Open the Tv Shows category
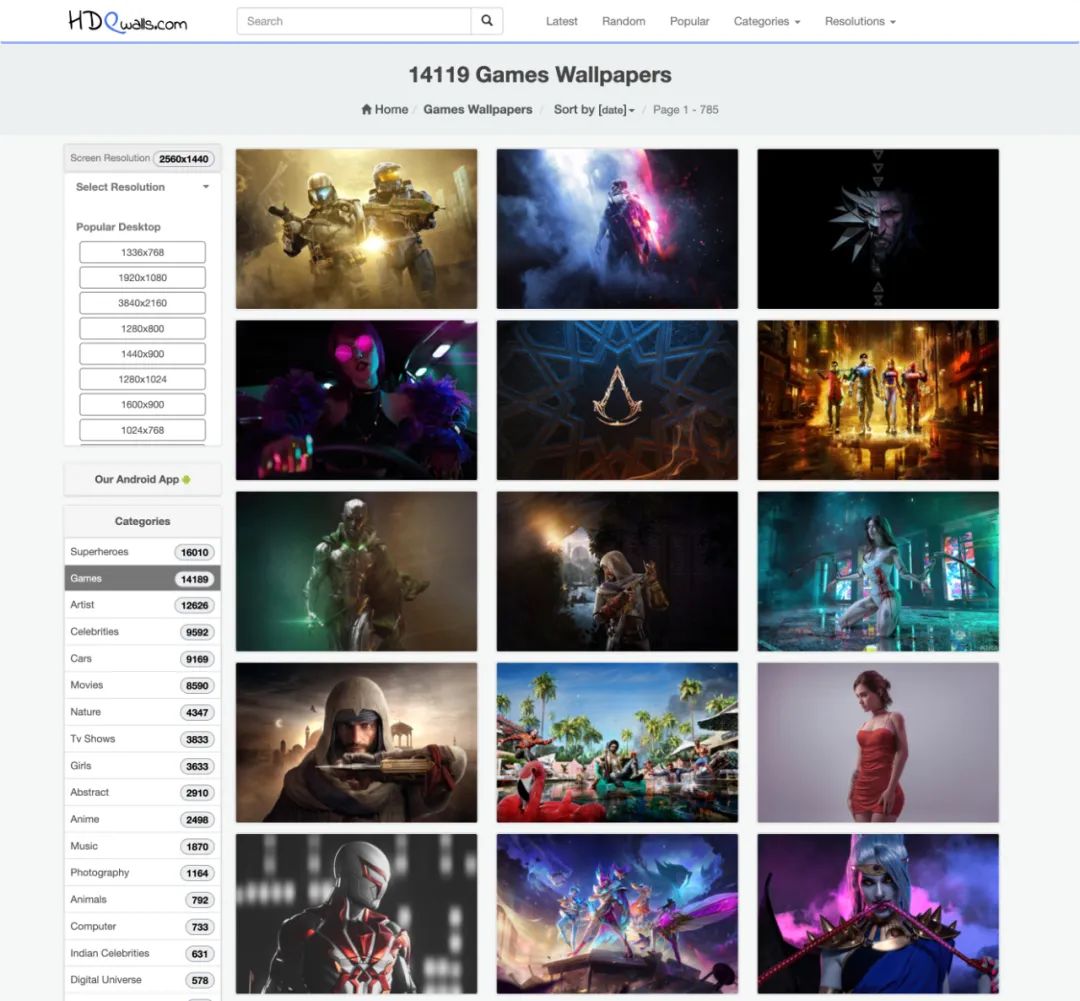The height and width of the screenshot is (1001, 1080). coord(143,739)
